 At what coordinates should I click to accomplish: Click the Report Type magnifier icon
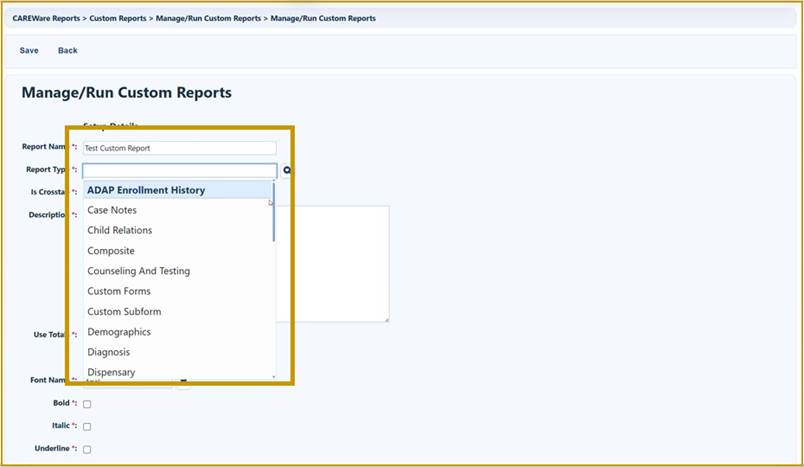point(287,170)
